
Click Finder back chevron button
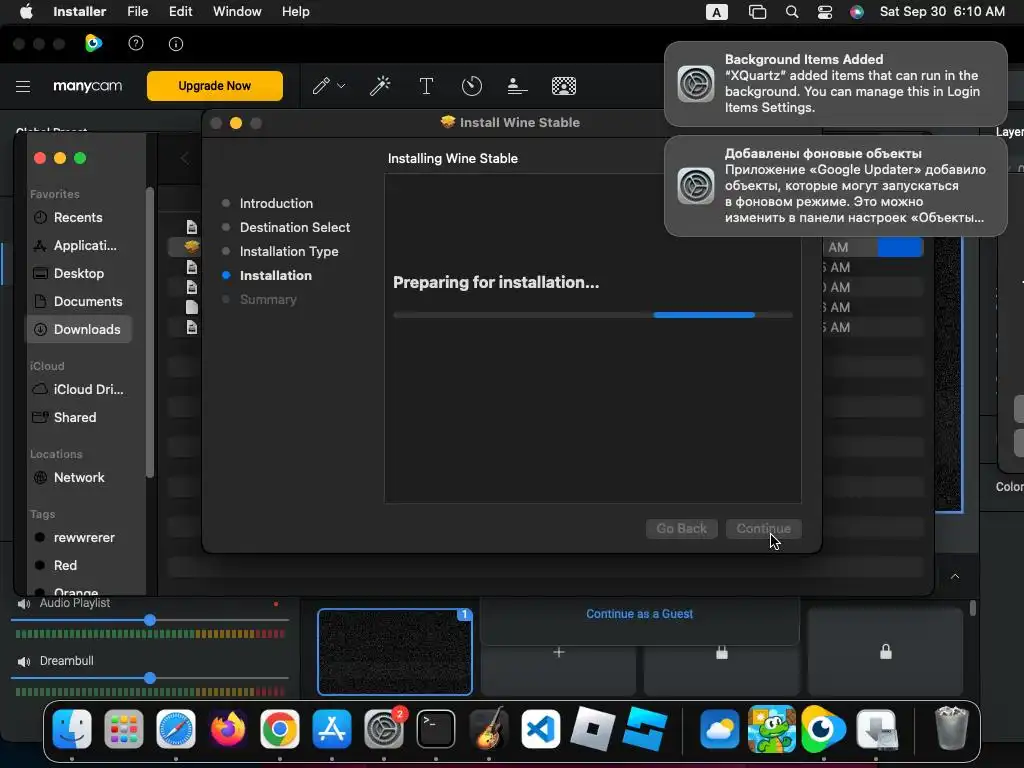point(185,158)
